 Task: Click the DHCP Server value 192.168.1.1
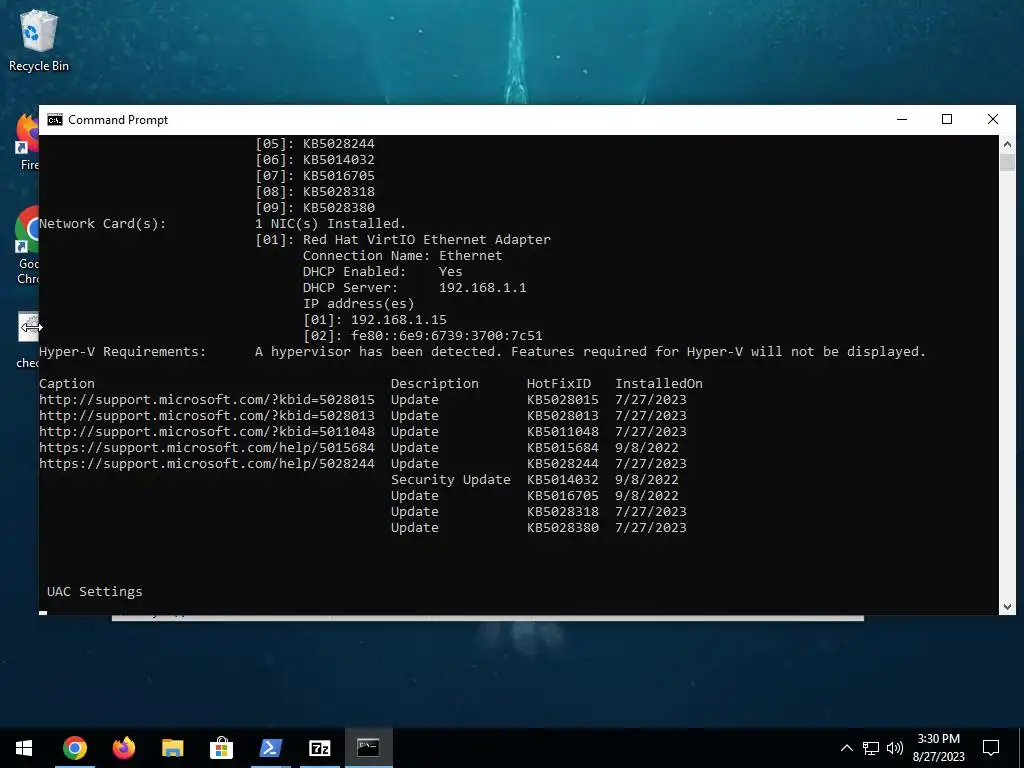483,288
